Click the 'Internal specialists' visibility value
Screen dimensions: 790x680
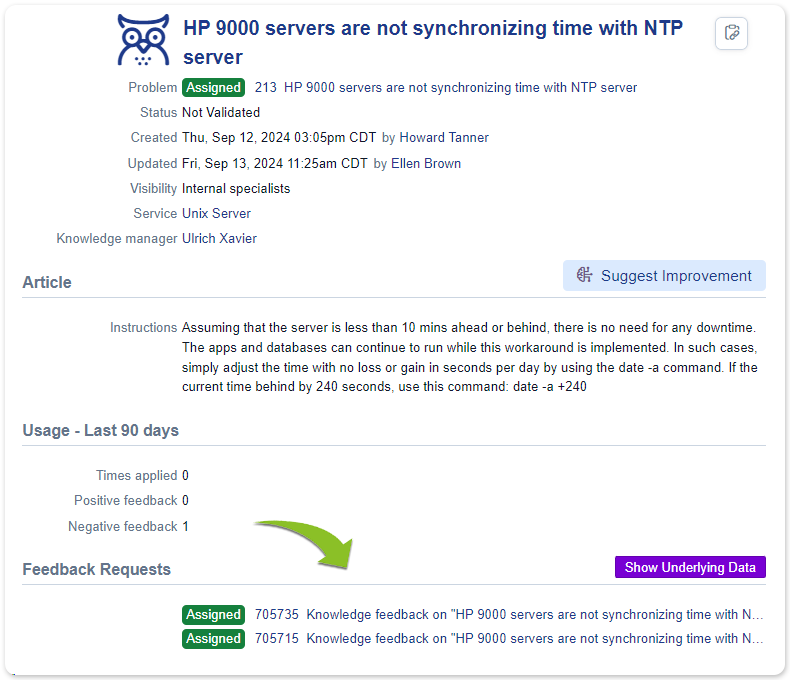click(x=236, y=188)
